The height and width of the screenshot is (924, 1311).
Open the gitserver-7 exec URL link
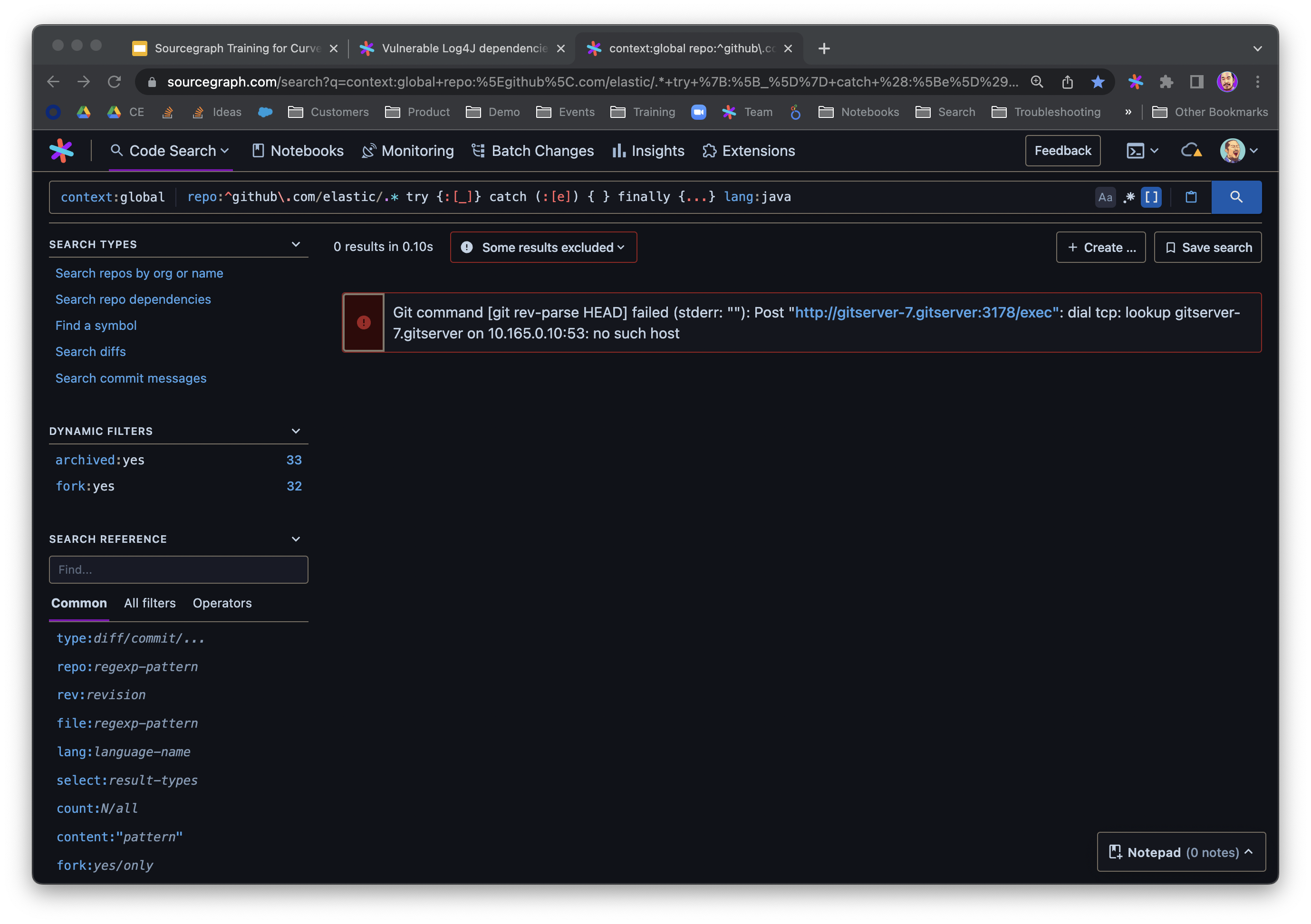click(x=926, y=312)
